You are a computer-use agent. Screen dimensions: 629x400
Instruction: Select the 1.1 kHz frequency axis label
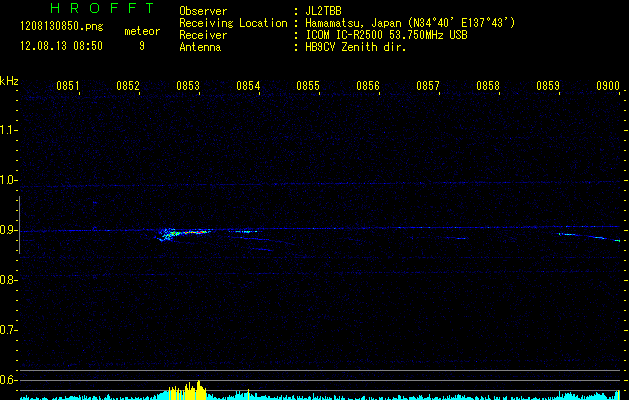point(9,129)
